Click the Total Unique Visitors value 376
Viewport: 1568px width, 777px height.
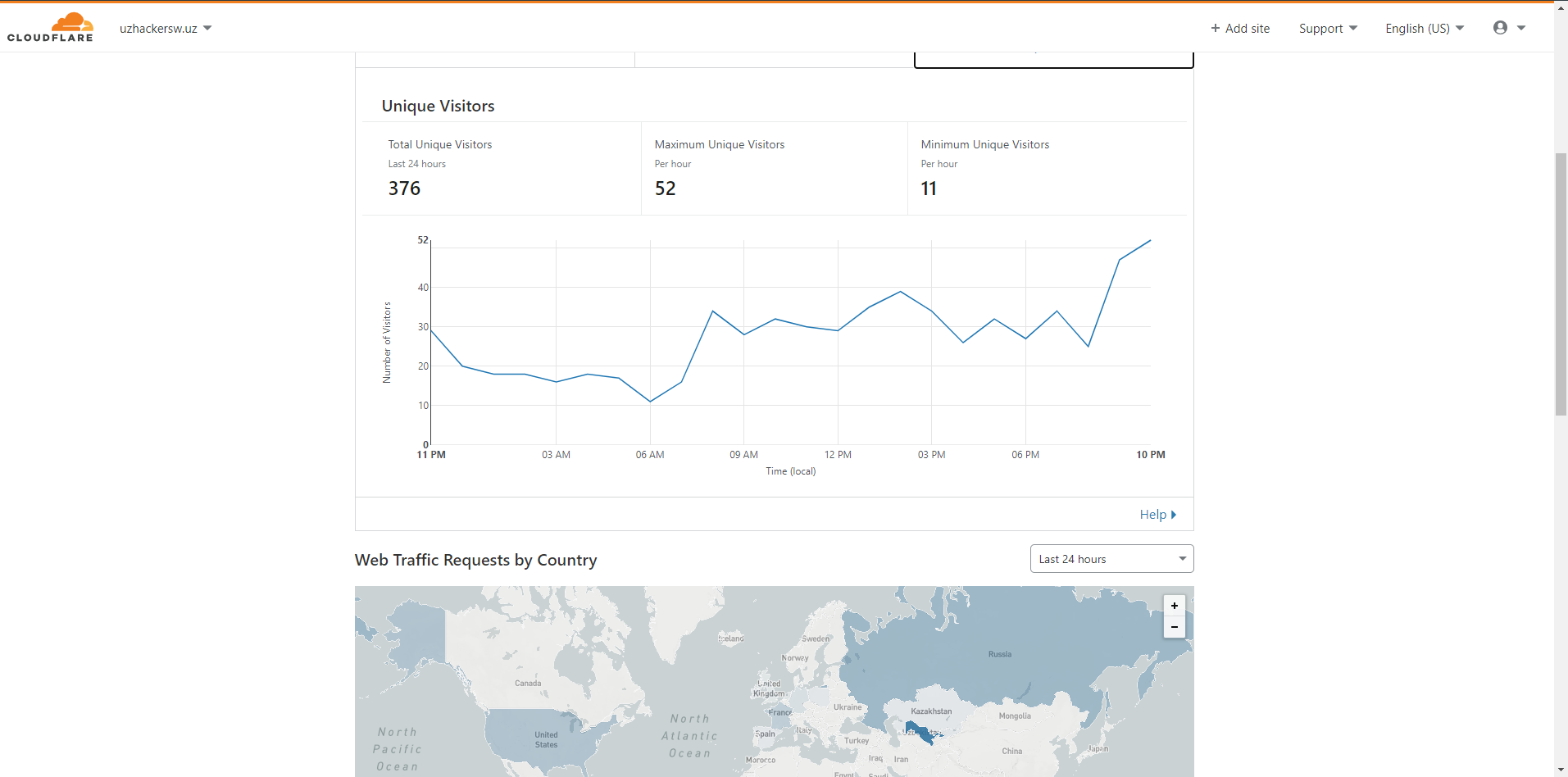[x=404, y=189]
